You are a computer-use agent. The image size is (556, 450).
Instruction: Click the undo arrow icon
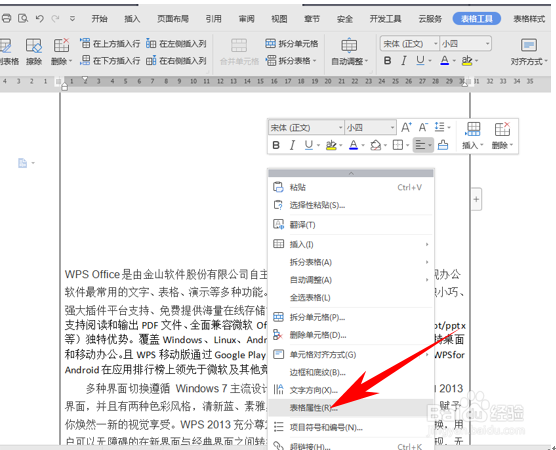pyautogui.click(x=39, y=18)
